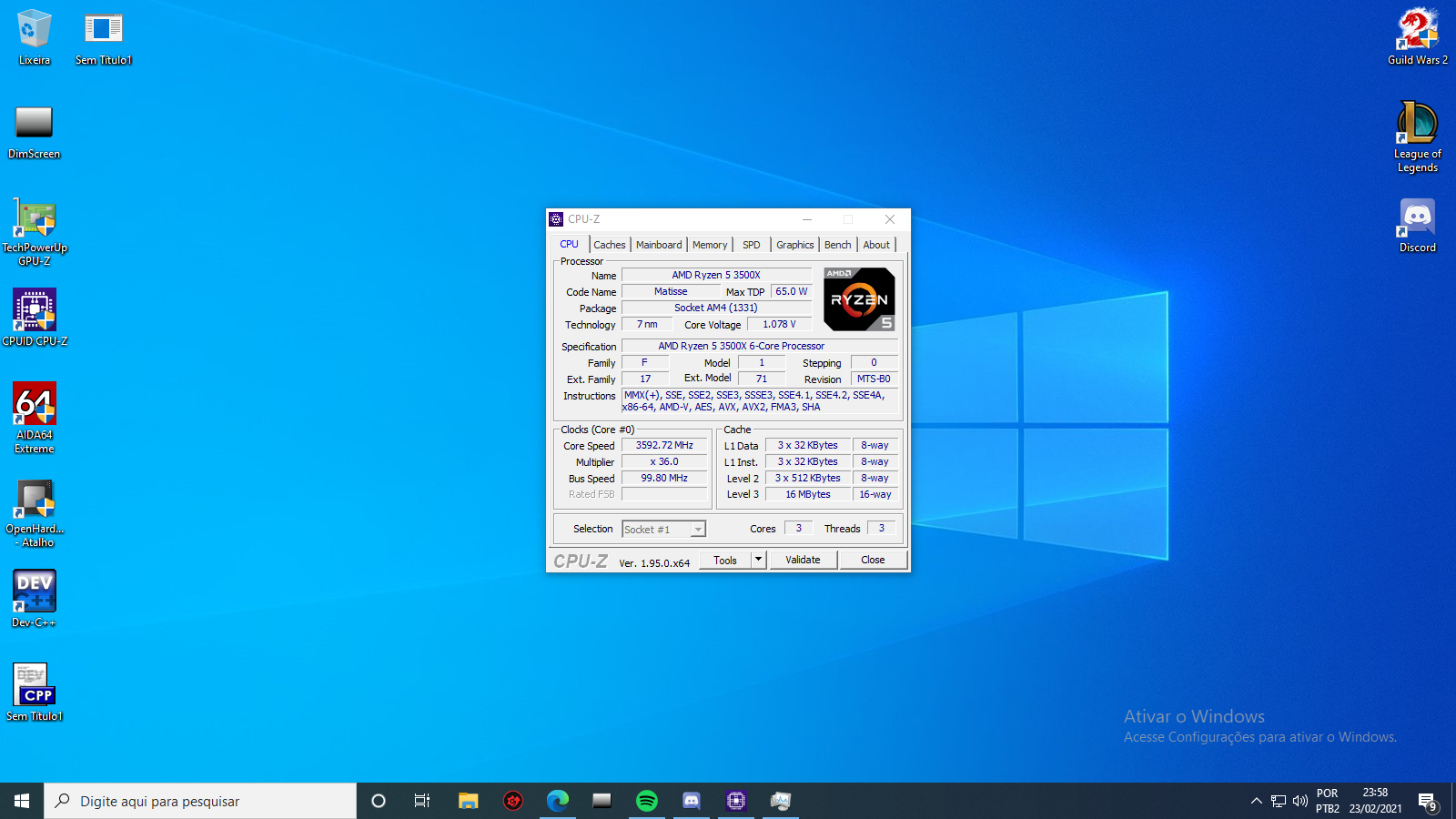Open the Discord desktop shortcut
This screenshot has width=1456, height=819.
tap(1418, 226)
